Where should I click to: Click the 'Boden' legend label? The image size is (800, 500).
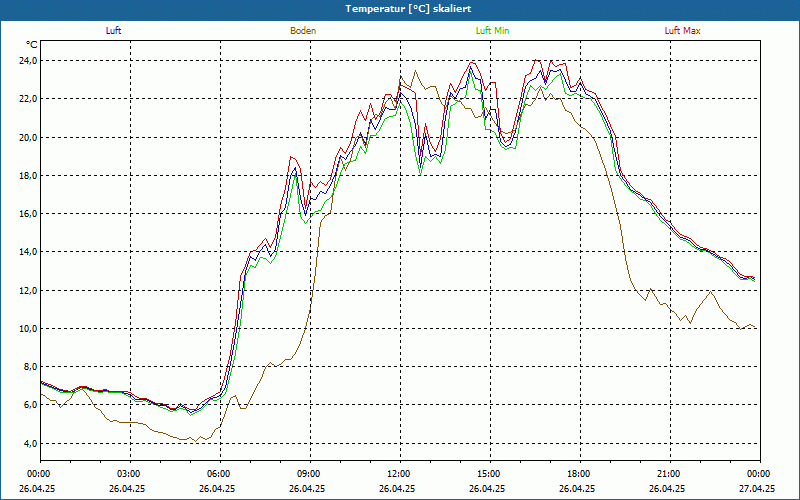click(303, 31)
